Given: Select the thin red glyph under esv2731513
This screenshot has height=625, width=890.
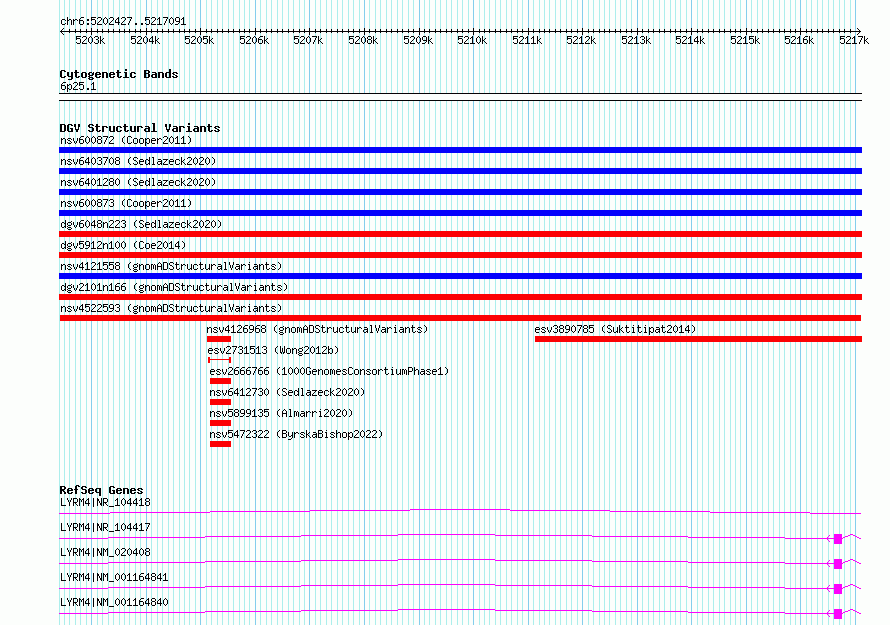Looking at the screenshot, I should click(x=219, y=360).
